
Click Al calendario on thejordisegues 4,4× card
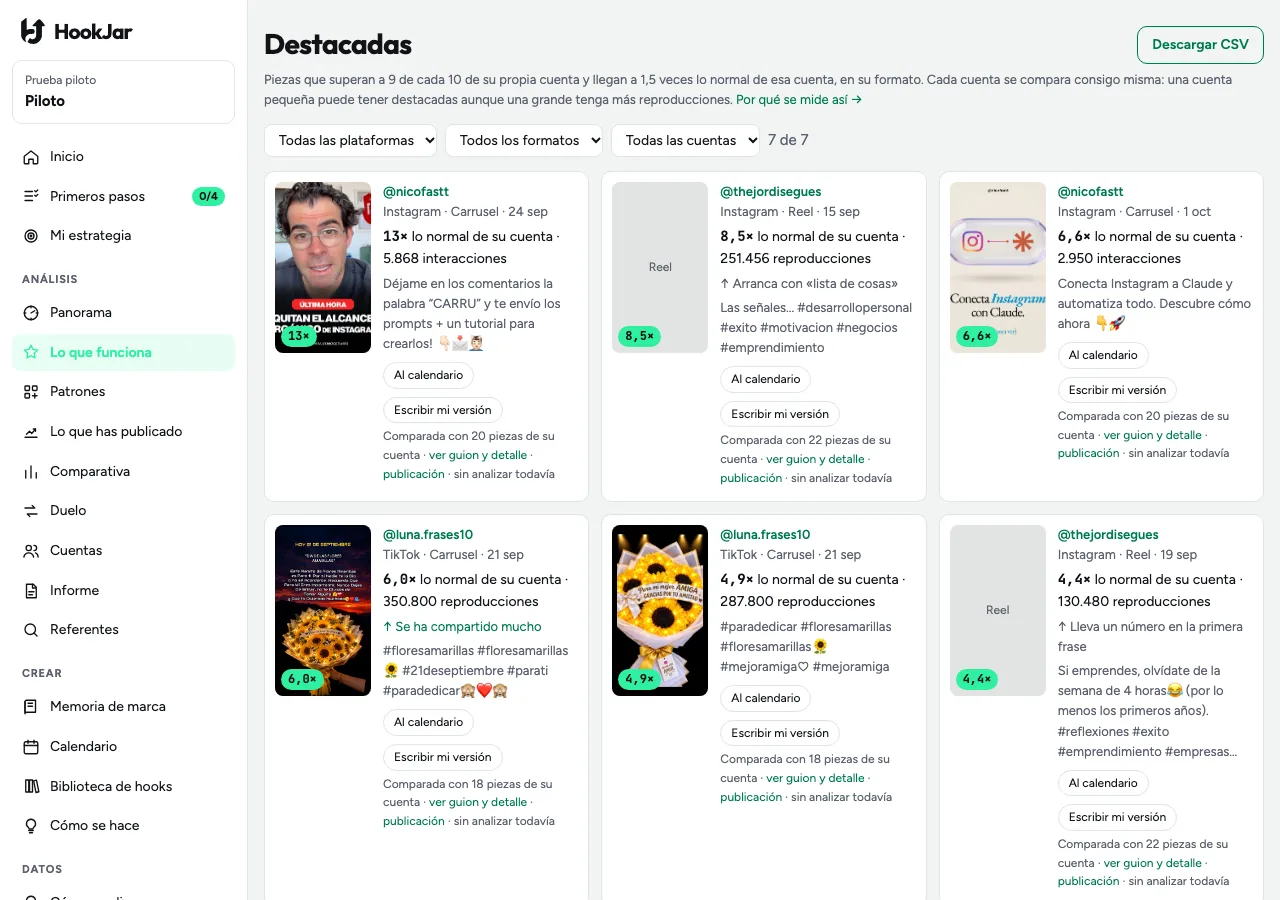tap(1103, 783)
